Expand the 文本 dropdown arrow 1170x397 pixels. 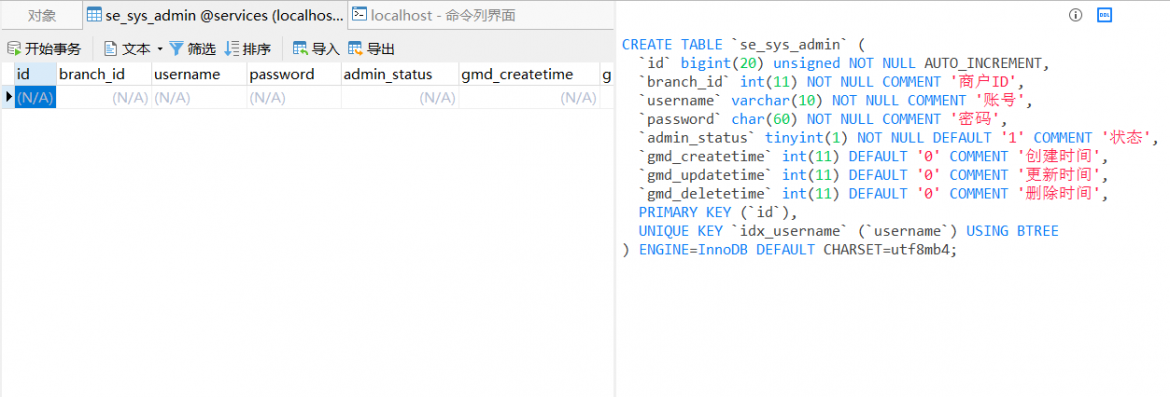160,49
